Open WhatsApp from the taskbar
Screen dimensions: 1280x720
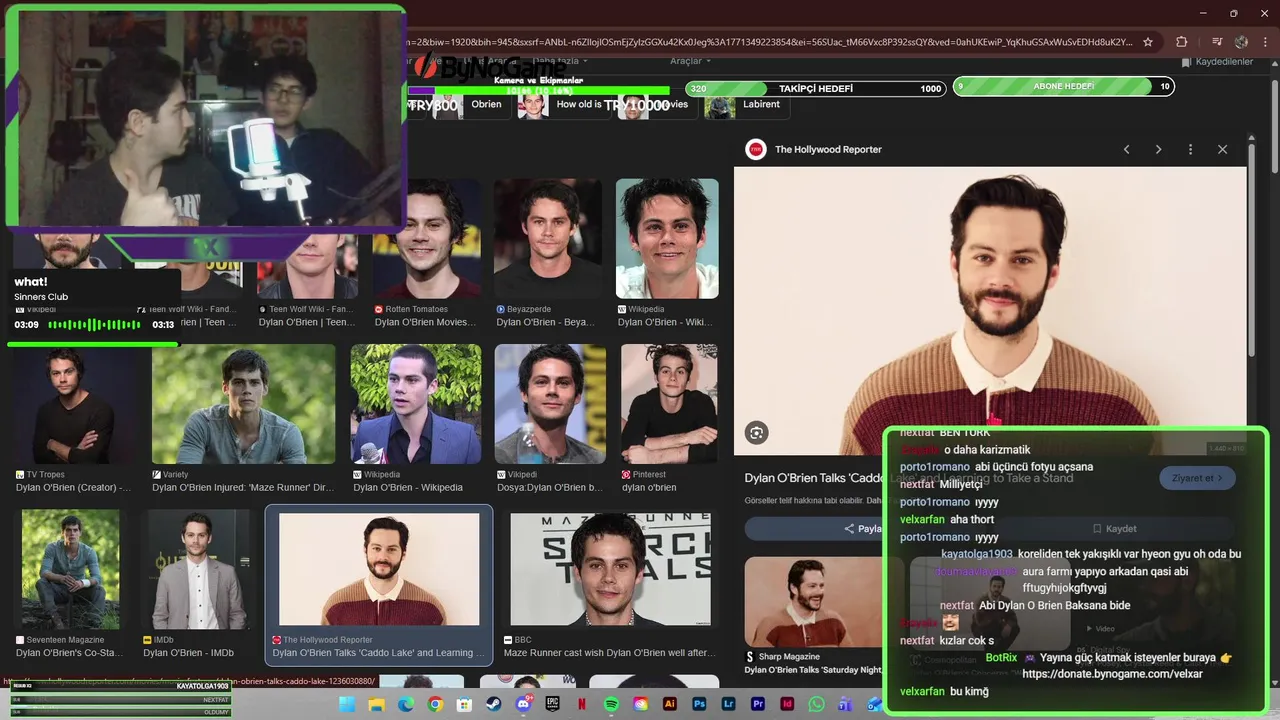(817, 704)
